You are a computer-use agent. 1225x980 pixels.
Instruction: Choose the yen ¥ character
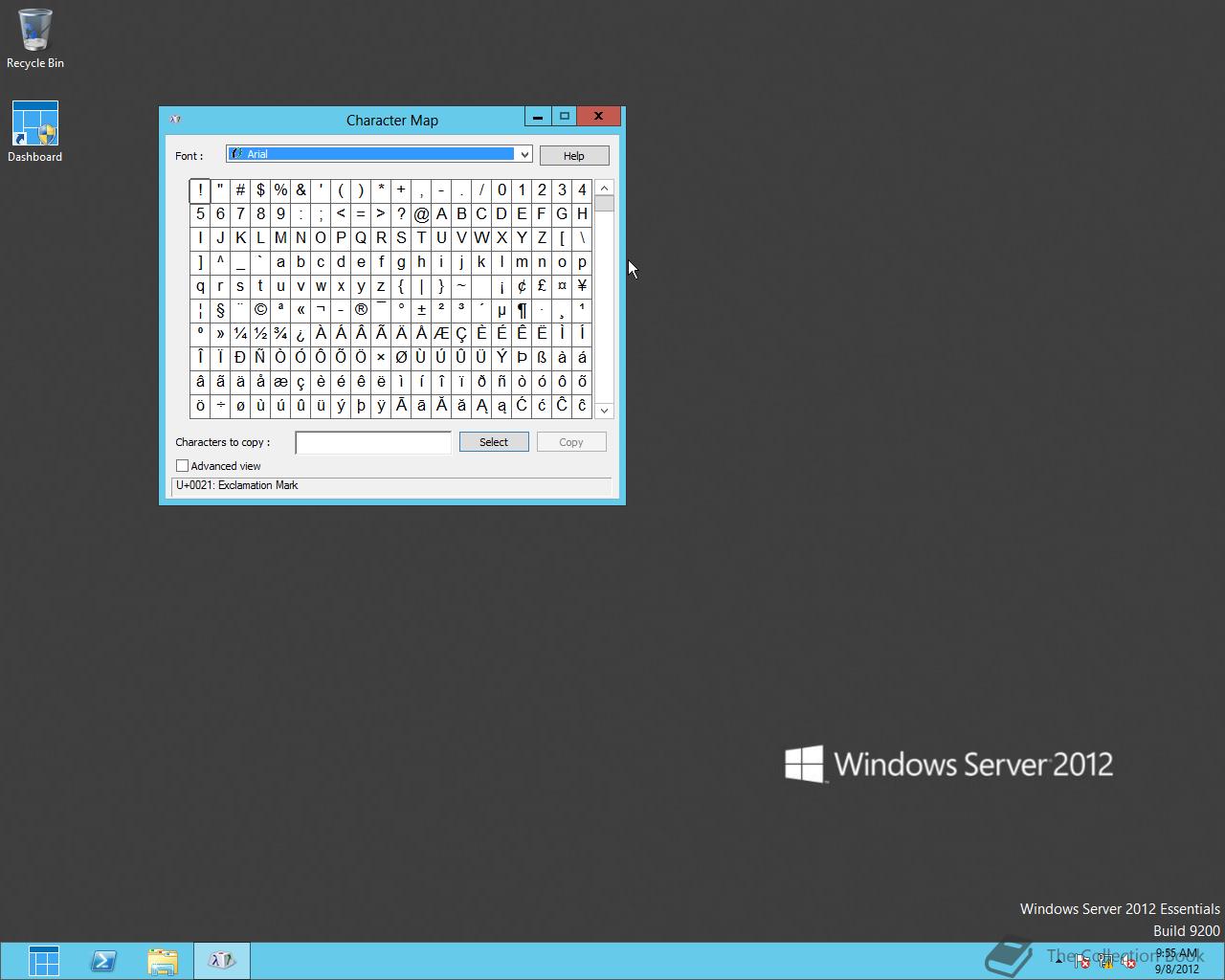point(582,286)
